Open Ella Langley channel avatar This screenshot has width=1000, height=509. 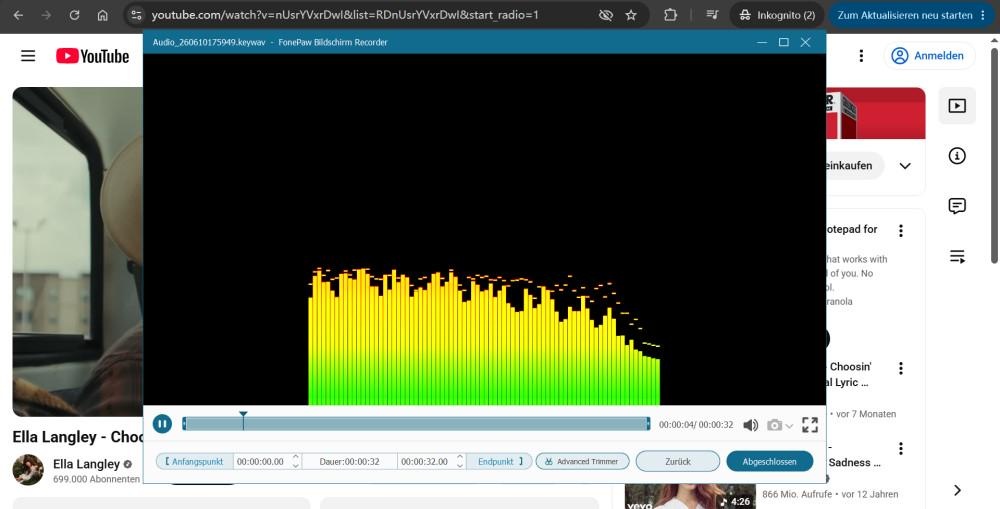28,469
